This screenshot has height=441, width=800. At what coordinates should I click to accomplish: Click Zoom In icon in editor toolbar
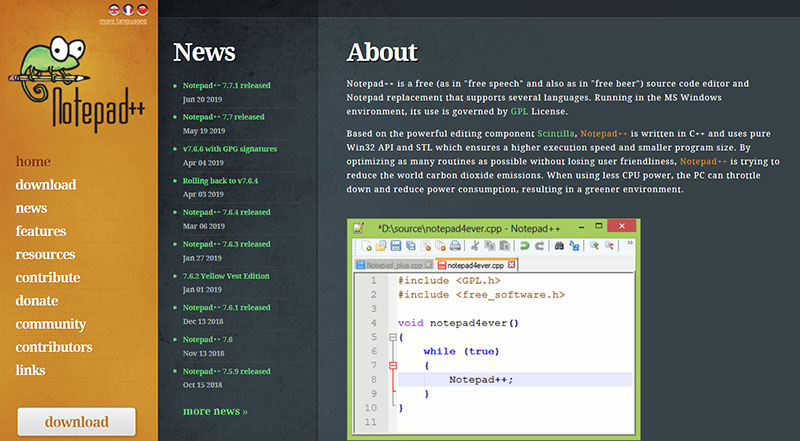(x=594, y=245)
